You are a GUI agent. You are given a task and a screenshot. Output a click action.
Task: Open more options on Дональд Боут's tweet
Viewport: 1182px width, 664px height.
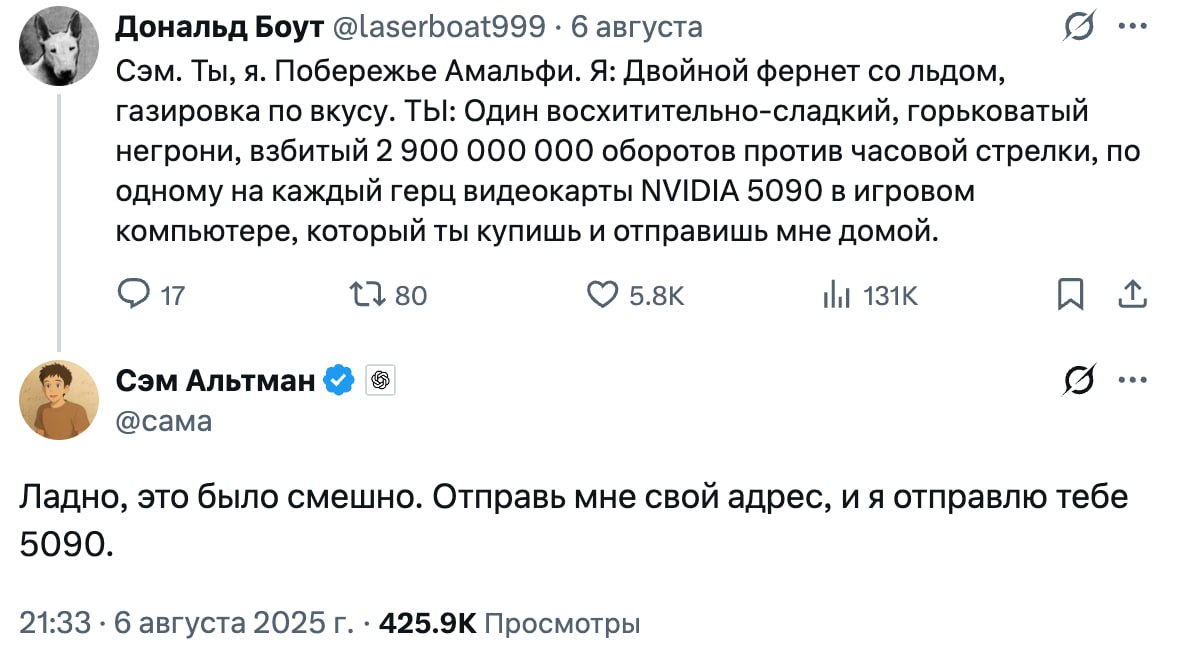point(1131,28)
